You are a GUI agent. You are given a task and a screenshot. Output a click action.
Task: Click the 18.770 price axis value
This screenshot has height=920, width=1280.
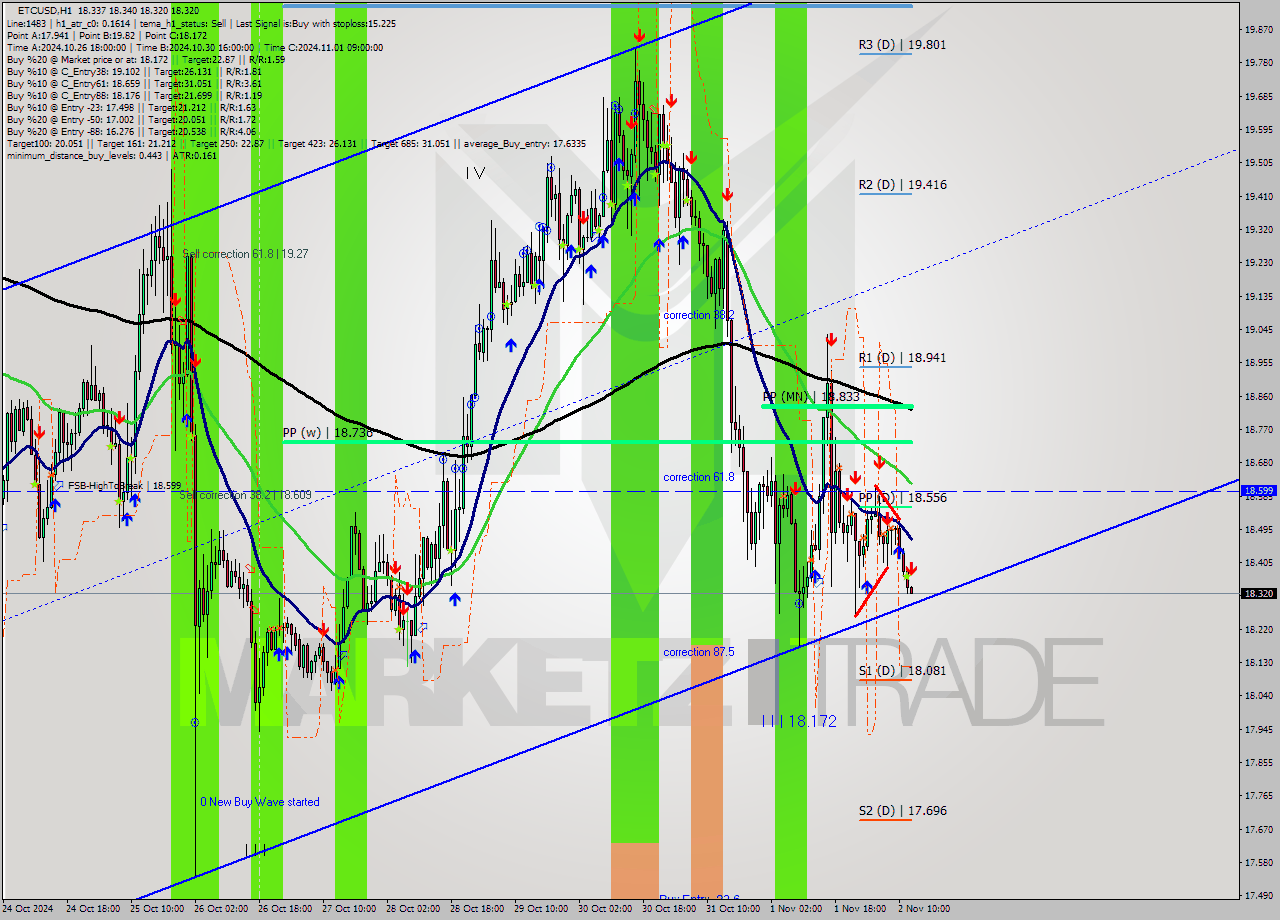pos(1258,430)
